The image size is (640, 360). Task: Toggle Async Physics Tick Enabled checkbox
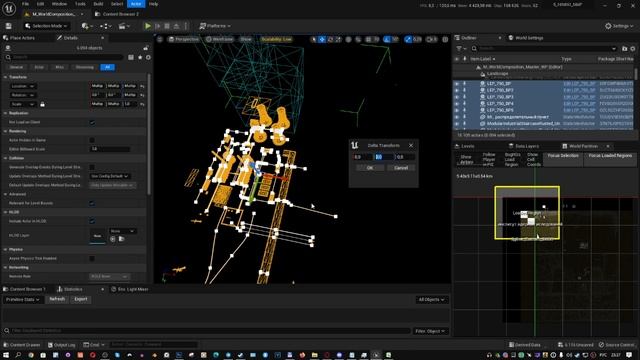pos(92,258)
